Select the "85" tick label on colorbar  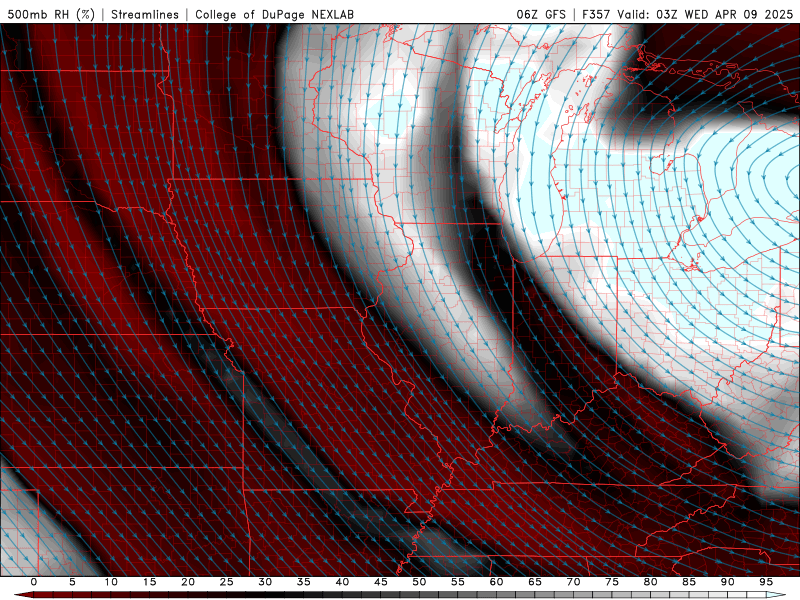click(689, 582)
